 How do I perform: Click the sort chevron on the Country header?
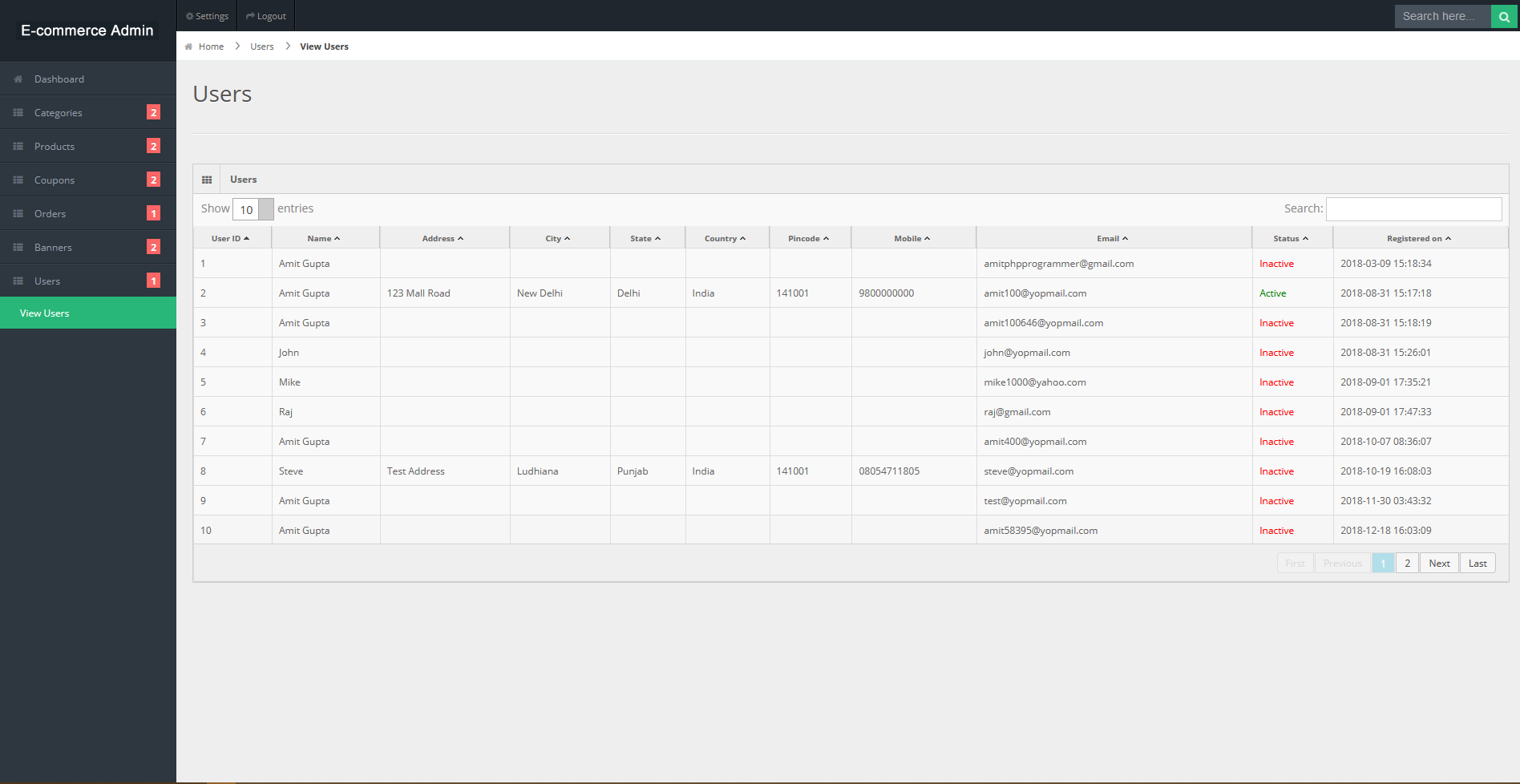click(x=742, y=237)
